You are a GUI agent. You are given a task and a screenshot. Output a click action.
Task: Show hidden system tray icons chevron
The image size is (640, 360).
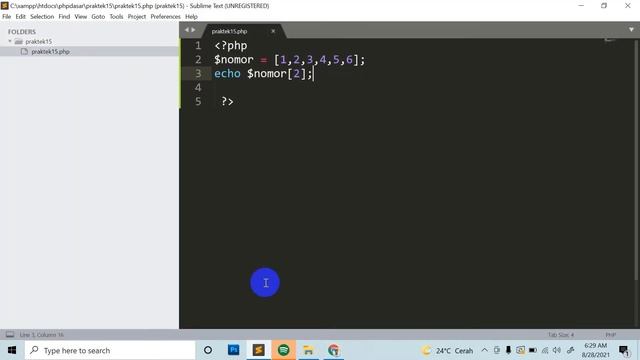[484, 350]
